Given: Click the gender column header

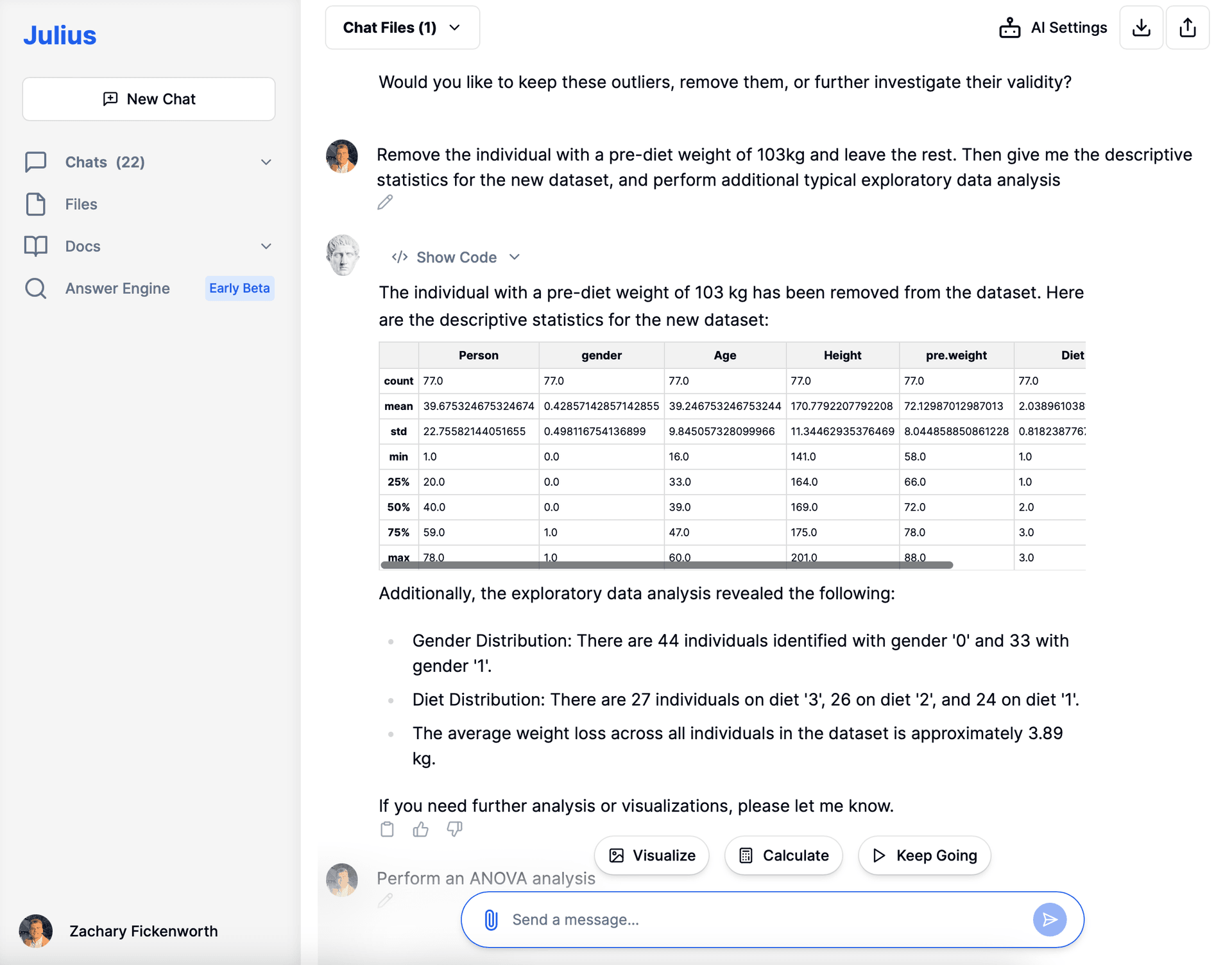Looking at the screenshot, I should pos(601,355).
